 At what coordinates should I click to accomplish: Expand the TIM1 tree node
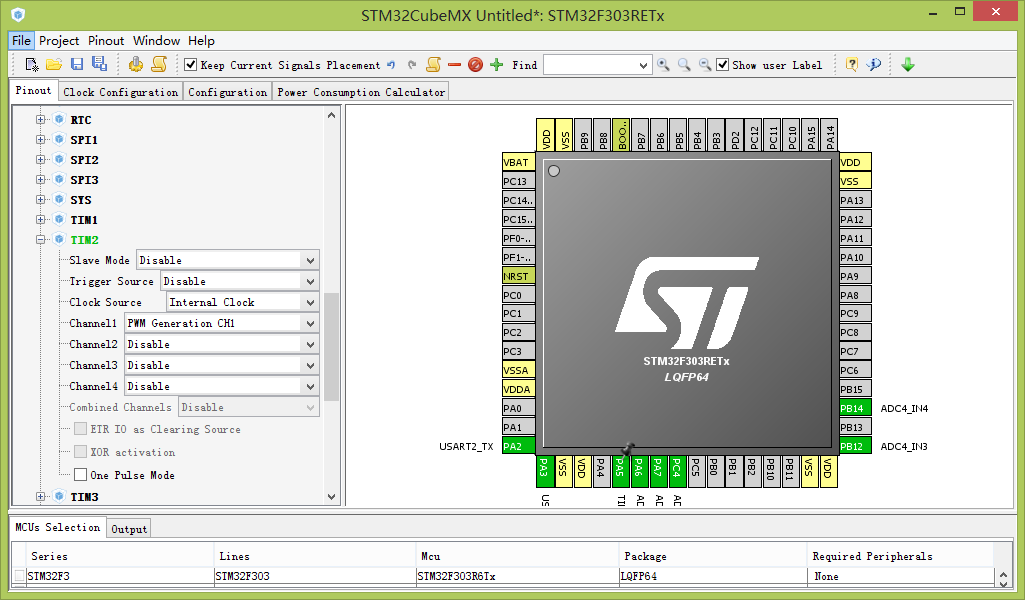(x=41, y=220)
